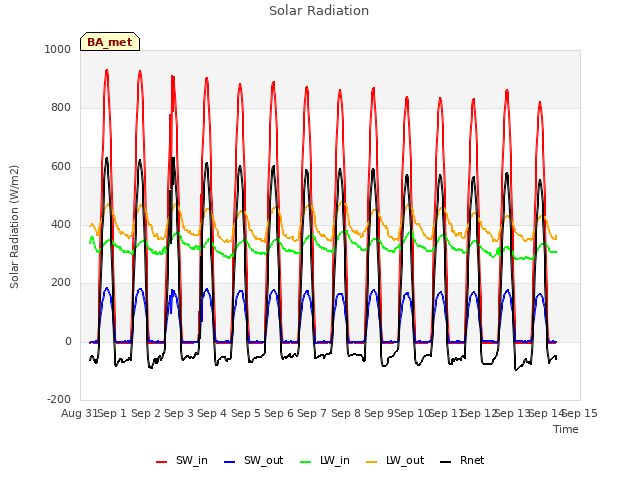
Task: Click the blue SW_out legend color marker
Action: 230,462
